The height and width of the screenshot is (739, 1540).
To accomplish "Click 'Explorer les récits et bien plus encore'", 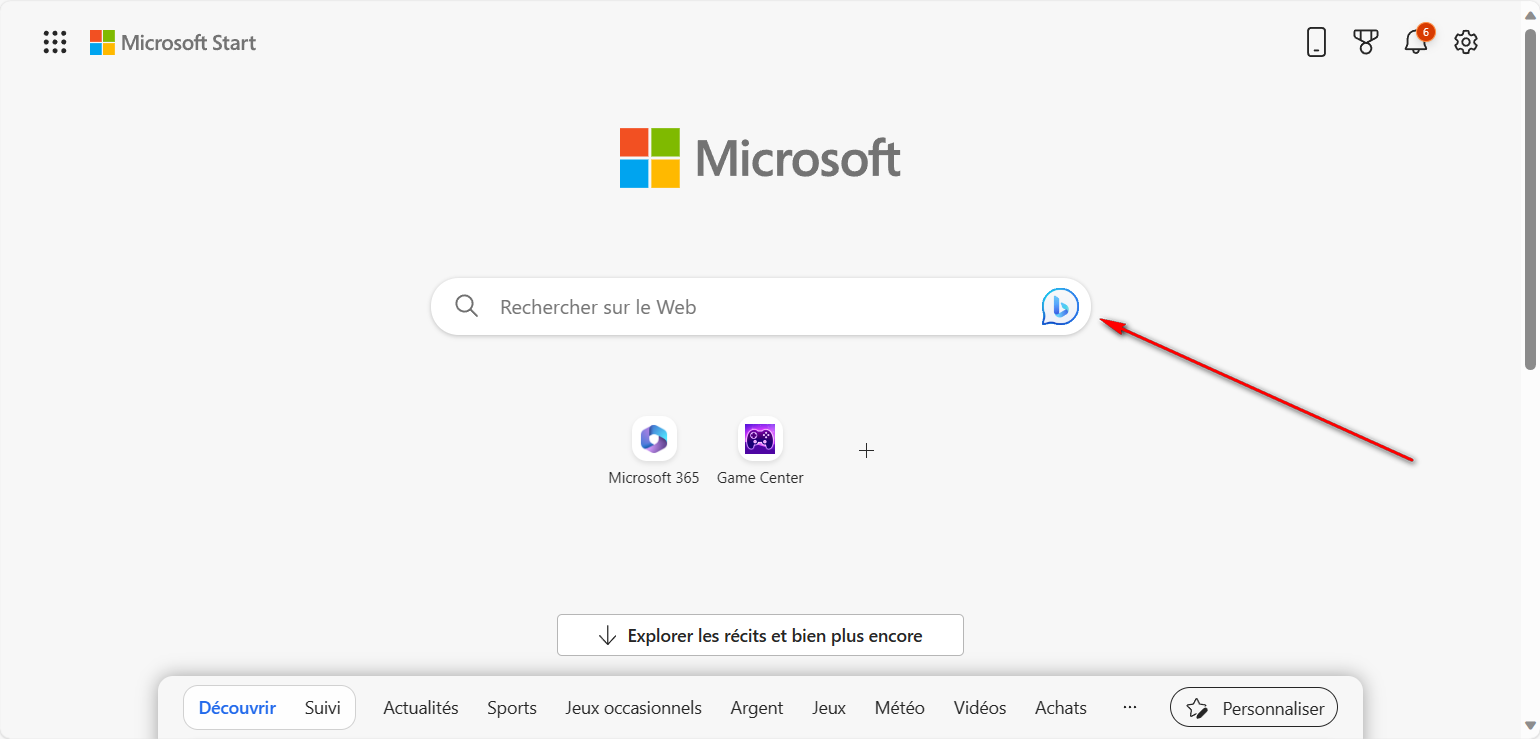I will [760, 635].
